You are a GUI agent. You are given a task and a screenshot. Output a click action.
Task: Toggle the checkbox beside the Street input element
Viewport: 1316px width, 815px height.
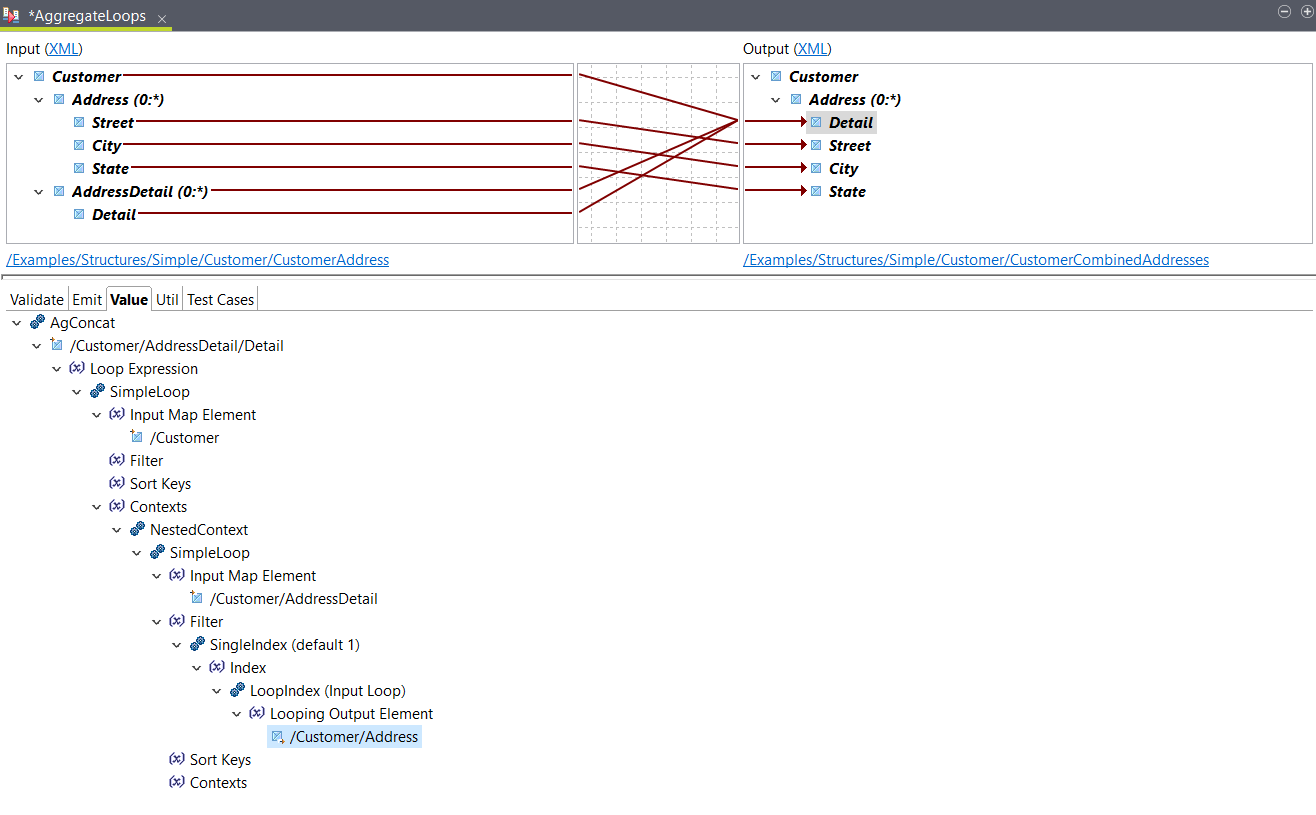click(79, 122)
